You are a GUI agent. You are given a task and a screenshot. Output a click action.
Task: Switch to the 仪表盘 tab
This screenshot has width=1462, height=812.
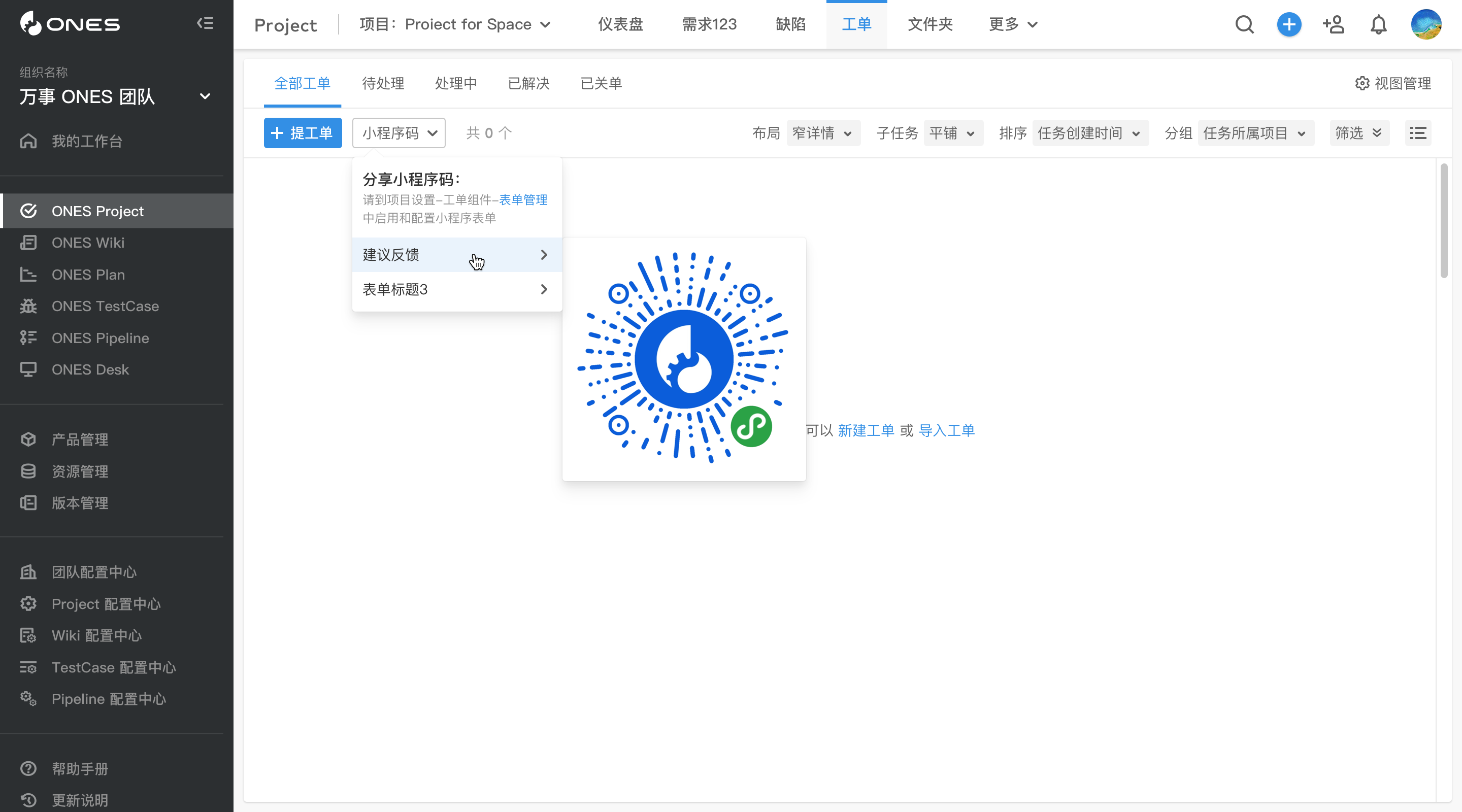click(x=620, y=24)
